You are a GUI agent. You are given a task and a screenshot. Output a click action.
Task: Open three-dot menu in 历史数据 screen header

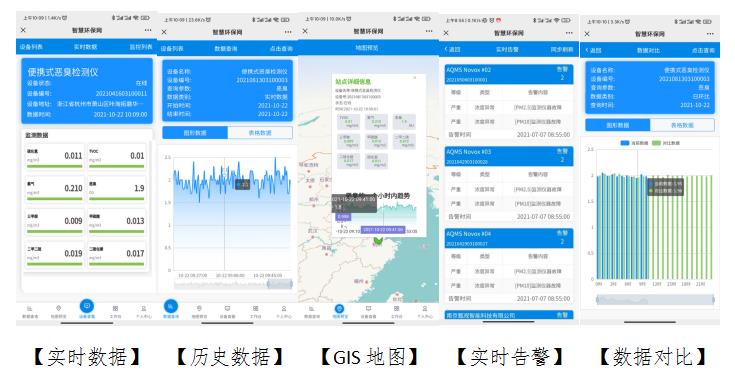tap(288, 32)
